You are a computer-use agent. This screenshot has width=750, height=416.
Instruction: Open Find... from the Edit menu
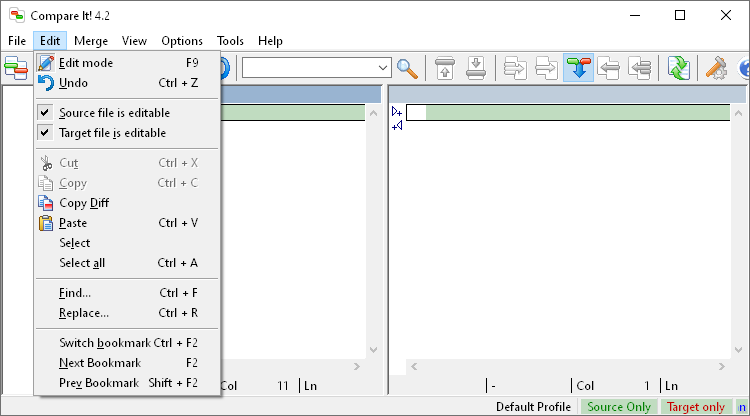127,293
